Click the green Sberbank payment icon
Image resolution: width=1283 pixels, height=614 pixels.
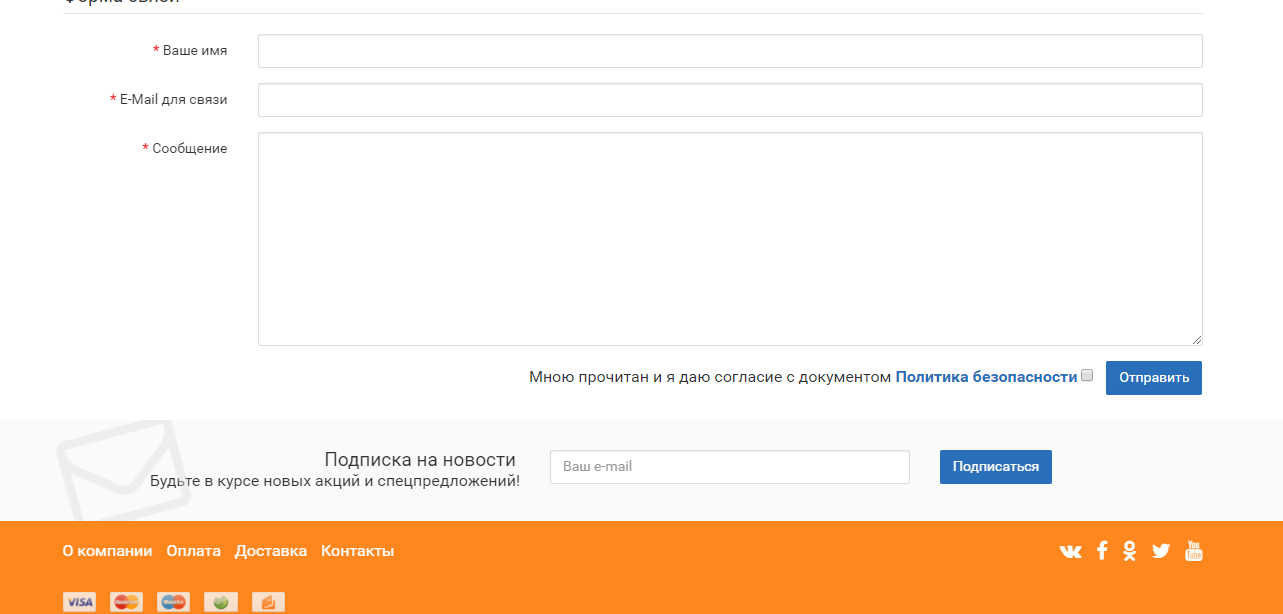point(221,602)
